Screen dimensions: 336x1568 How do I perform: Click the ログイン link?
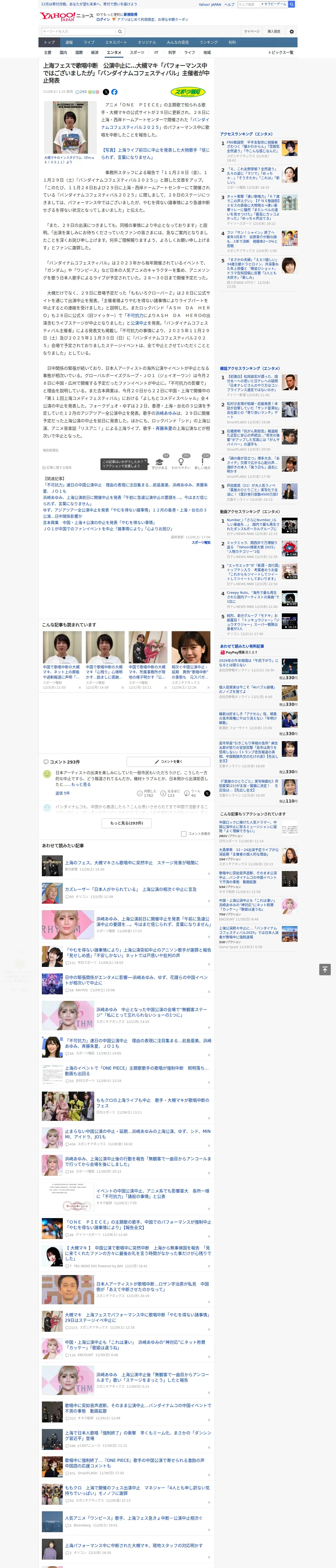103,20
